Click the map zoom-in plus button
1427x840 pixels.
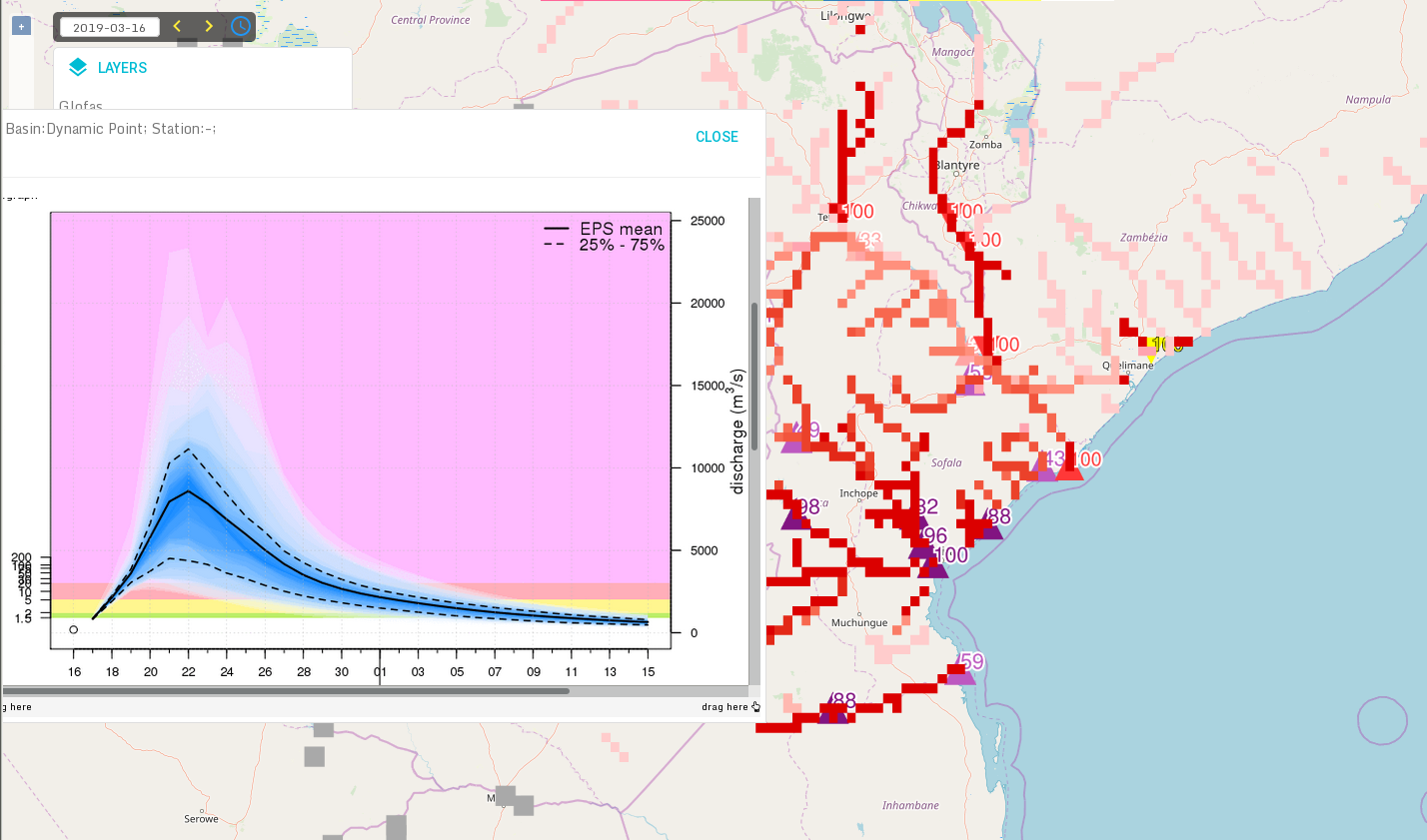[x=21, y=26]
